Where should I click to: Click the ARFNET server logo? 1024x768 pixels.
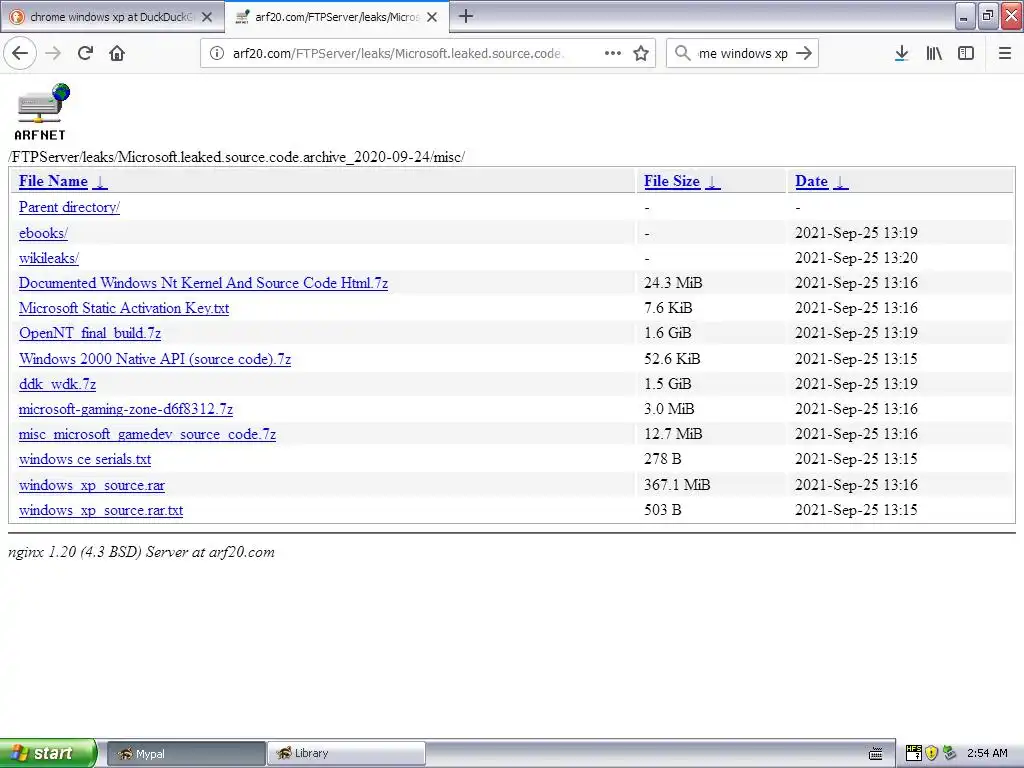40,112
